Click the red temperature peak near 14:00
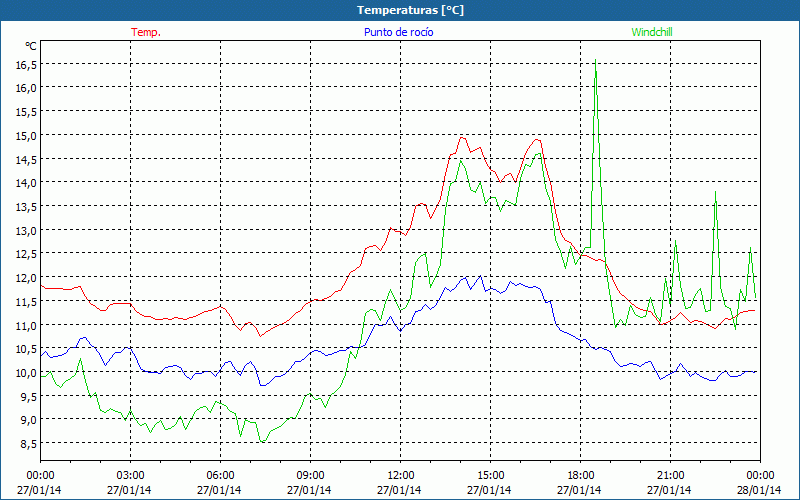The image size is (800, 500). (x=462, y=137)
